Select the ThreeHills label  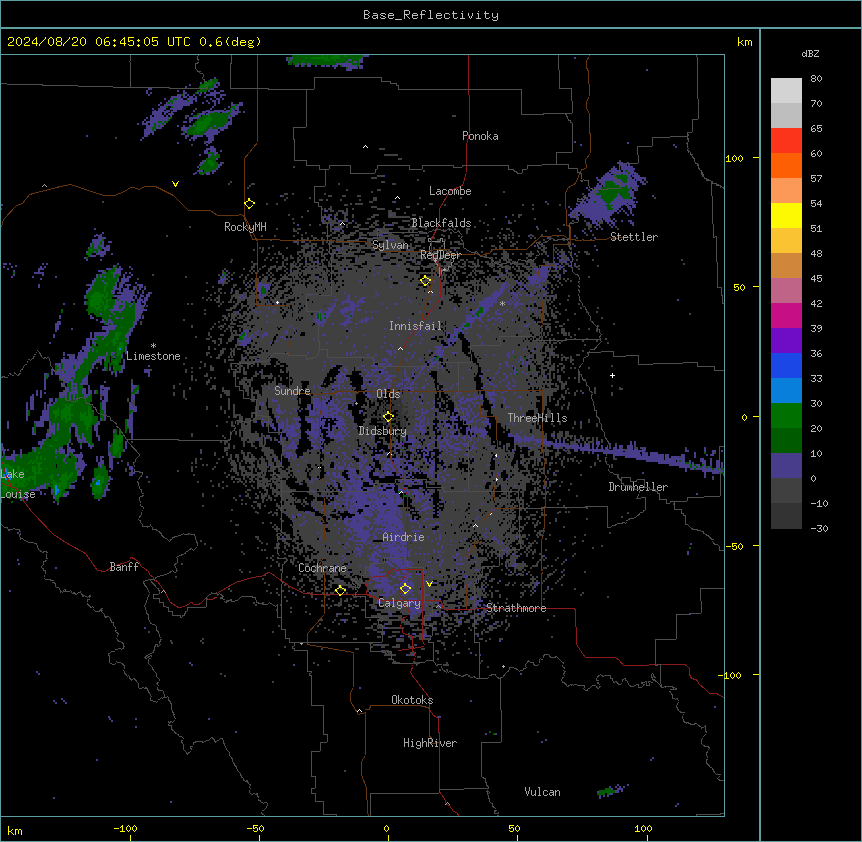click(537, 418)
